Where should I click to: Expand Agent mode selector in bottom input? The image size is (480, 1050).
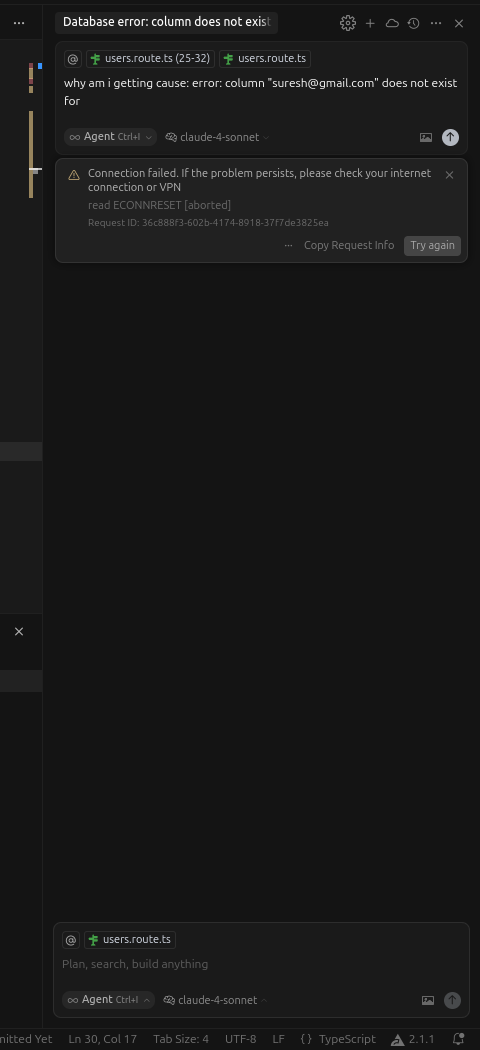(108, 1000)
